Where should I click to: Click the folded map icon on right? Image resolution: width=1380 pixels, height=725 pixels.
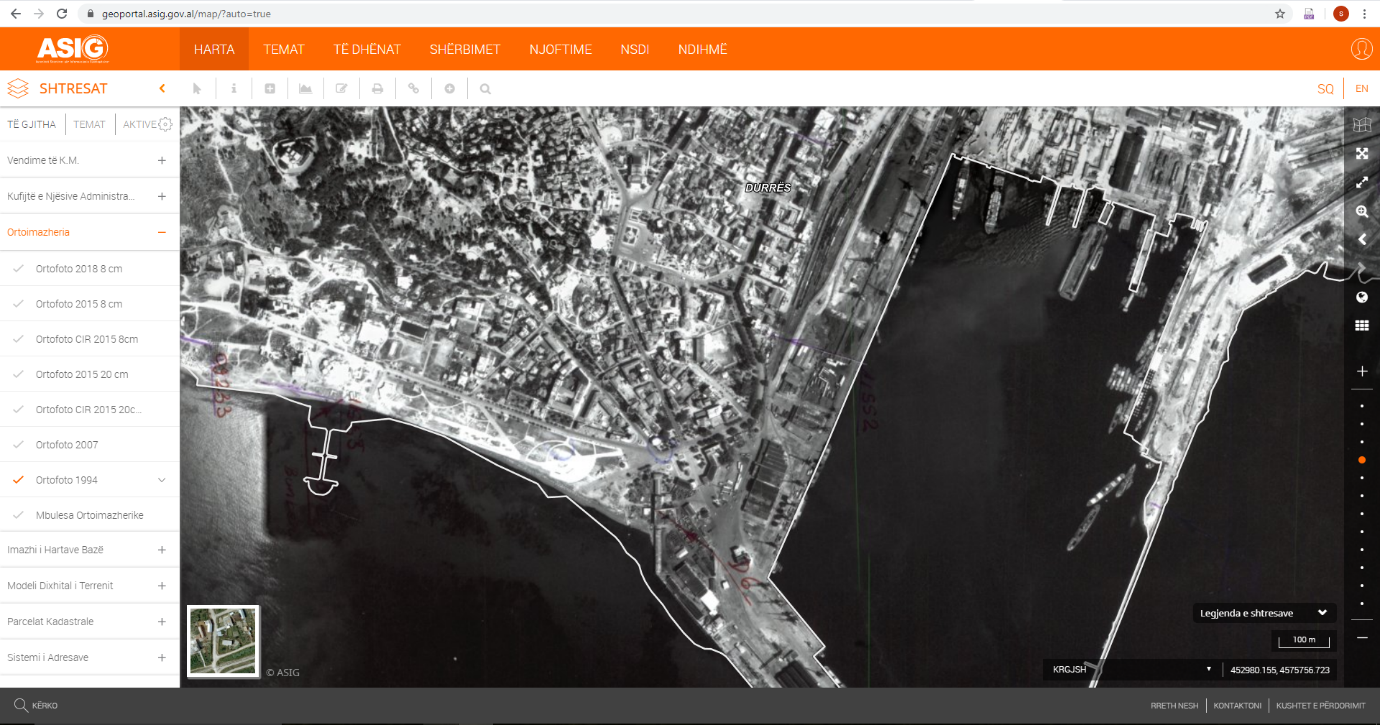(x=1361, y=125)
